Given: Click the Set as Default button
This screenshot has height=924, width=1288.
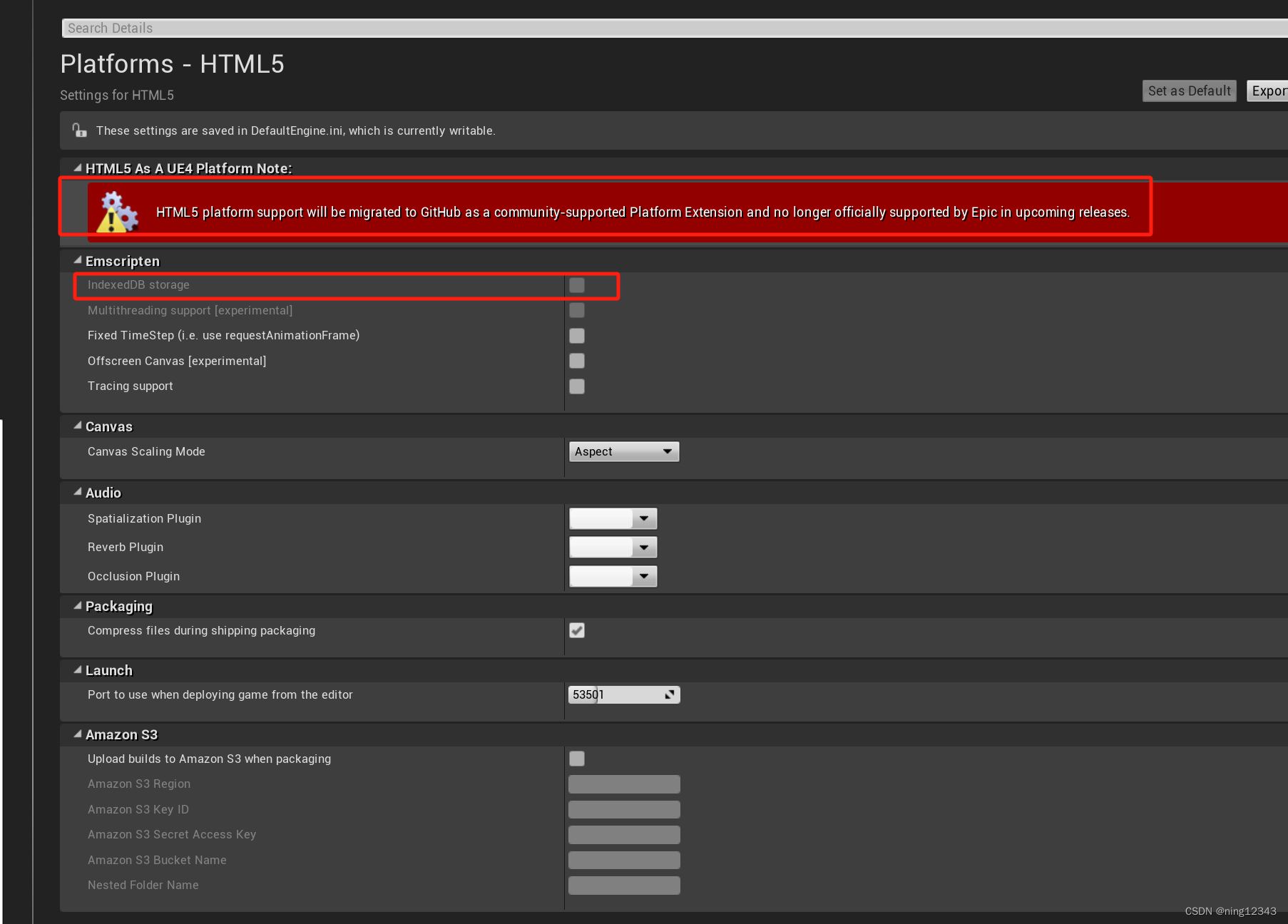Looking at the screenshot, I should (x=1188, y=91).
